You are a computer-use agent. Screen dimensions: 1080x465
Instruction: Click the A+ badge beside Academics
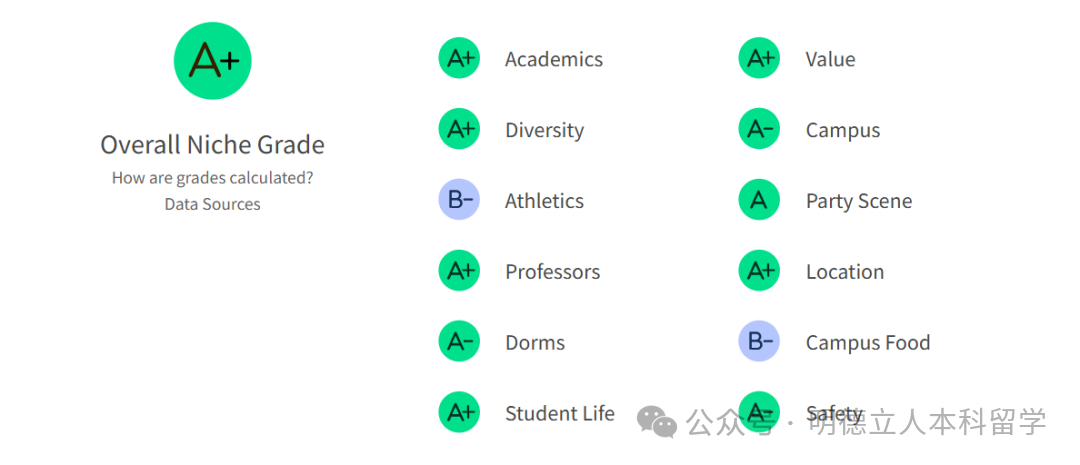pyautogui.click(x=459, y=59)
